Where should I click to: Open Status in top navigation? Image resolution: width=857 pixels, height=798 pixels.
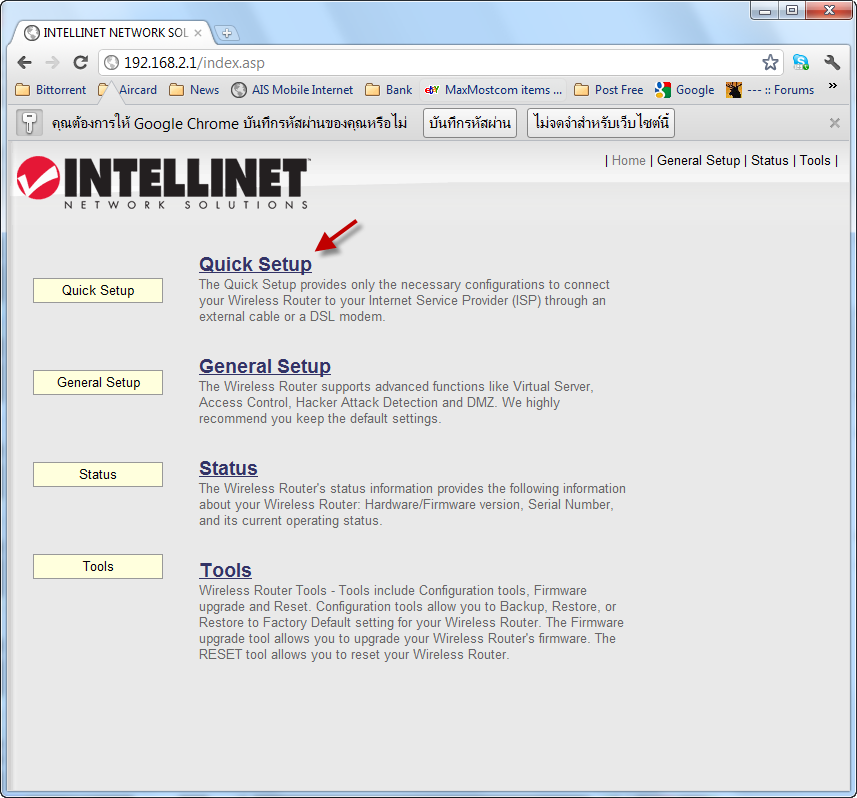pos(770,160)
